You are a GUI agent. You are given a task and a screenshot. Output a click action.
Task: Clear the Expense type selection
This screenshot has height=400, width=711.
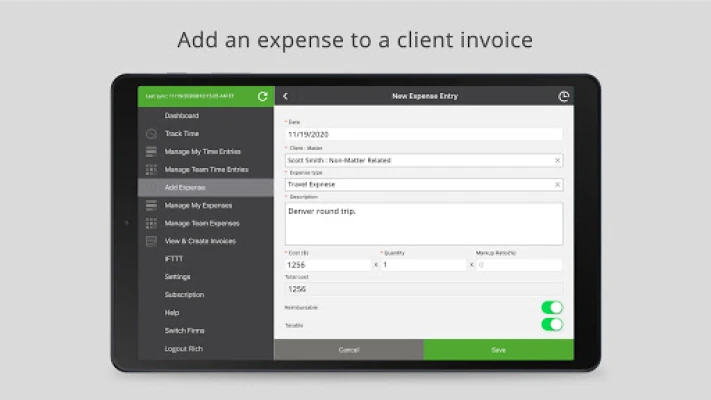coord(557,184)
